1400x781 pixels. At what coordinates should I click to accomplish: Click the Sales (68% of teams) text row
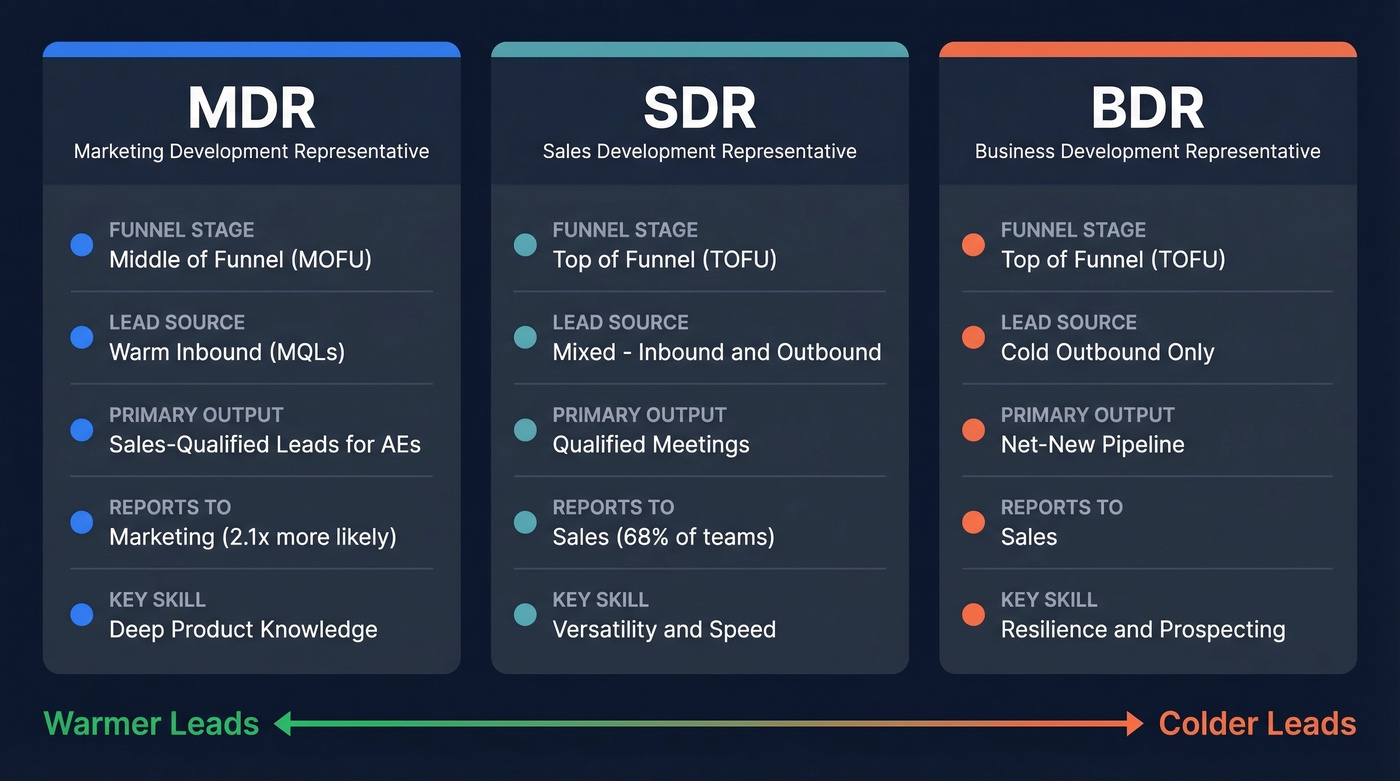[663, 537]
